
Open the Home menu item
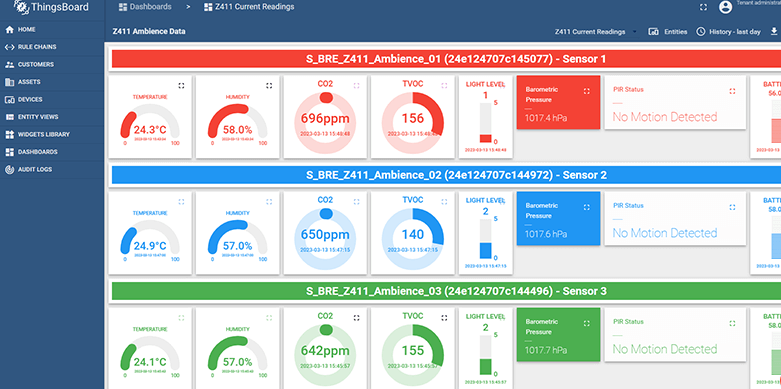pyautogui.click(x=52, y=29)
